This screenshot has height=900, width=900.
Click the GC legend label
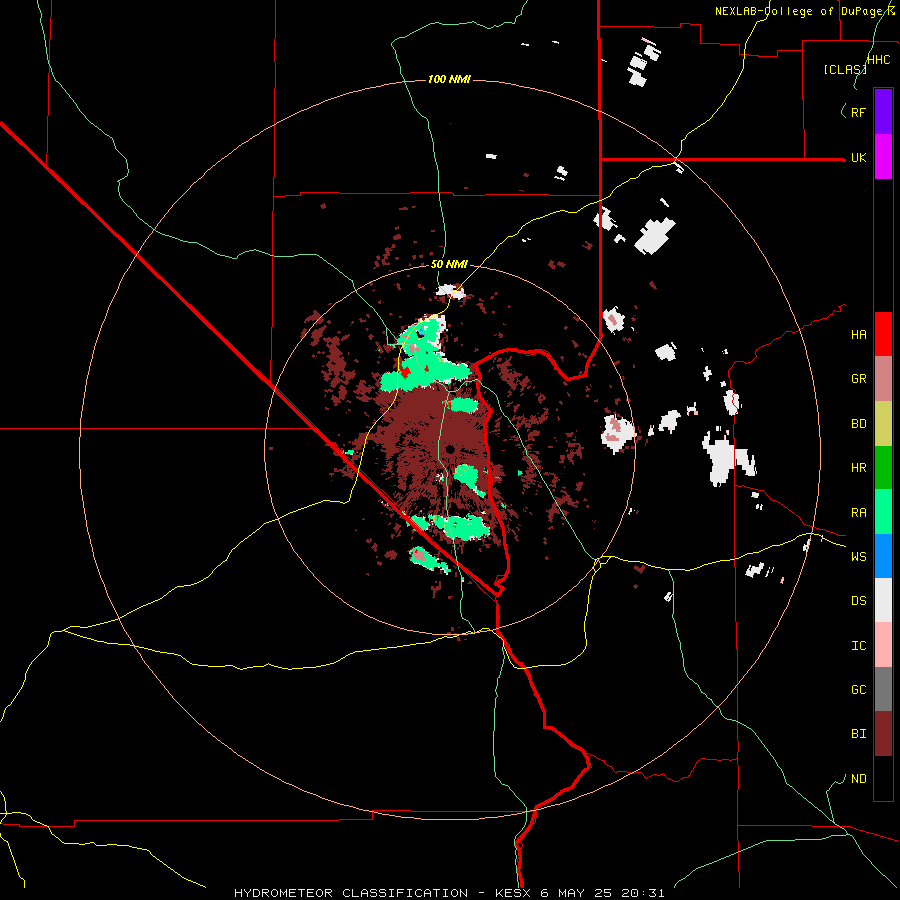coord(859,690)
